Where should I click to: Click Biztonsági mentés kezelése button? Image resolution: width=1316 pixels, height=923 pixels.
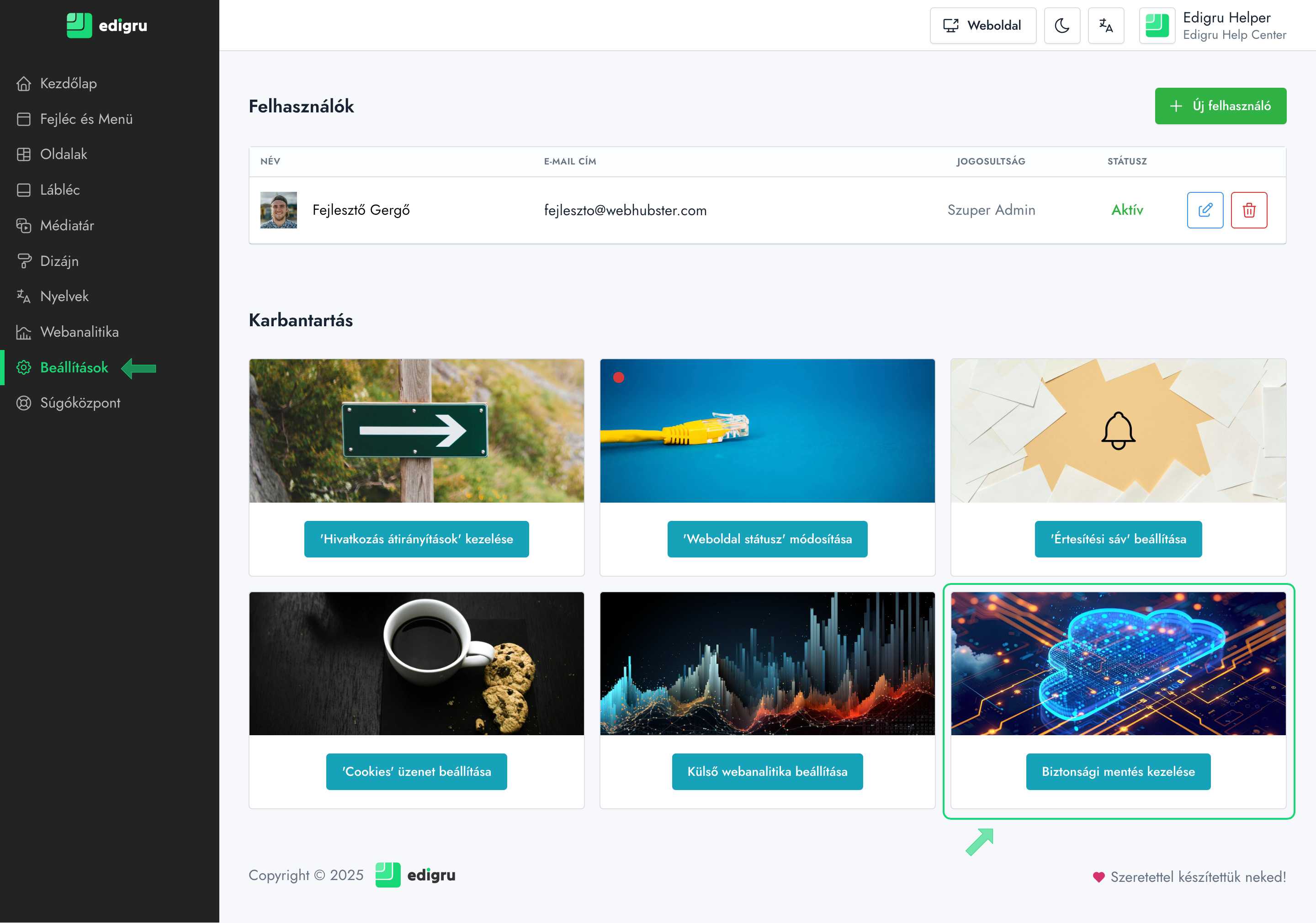point(1118,772)
